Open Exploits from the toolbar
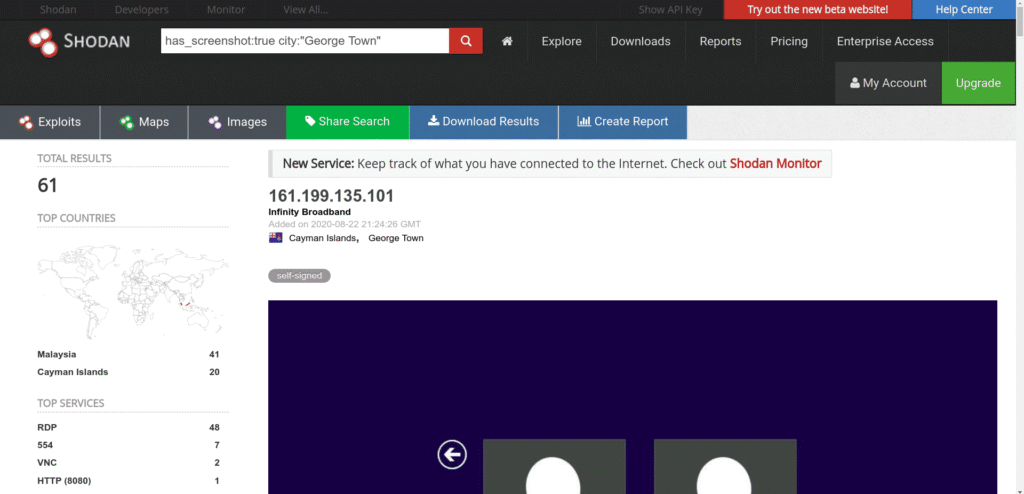Viewport: 1024px width, 494px height. [x=50, y=122]
